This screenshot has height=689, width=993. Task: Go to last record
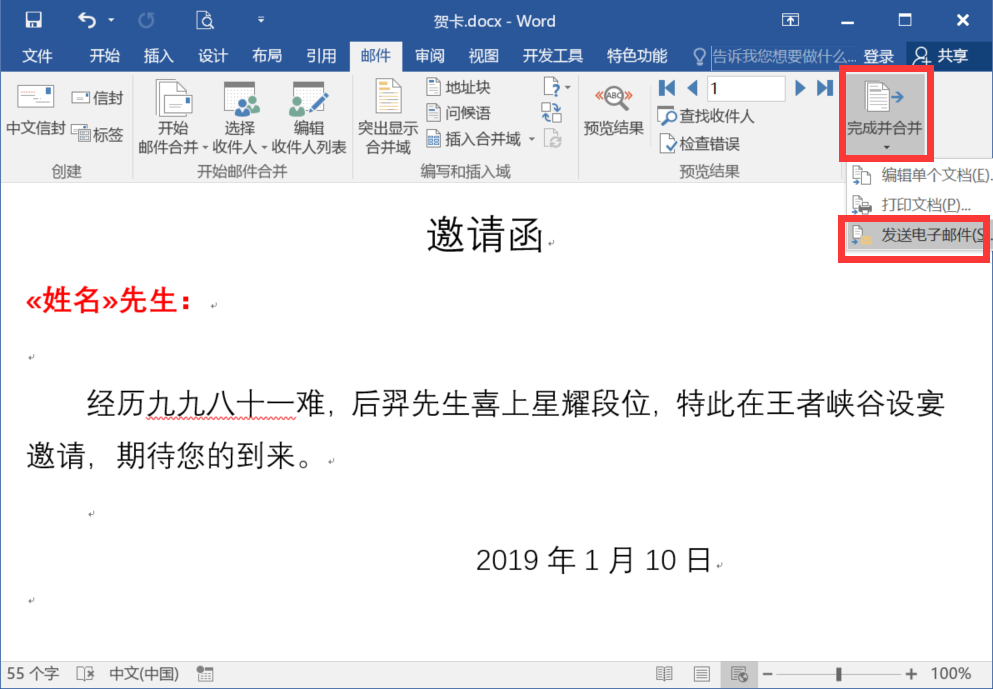[825, 88]
